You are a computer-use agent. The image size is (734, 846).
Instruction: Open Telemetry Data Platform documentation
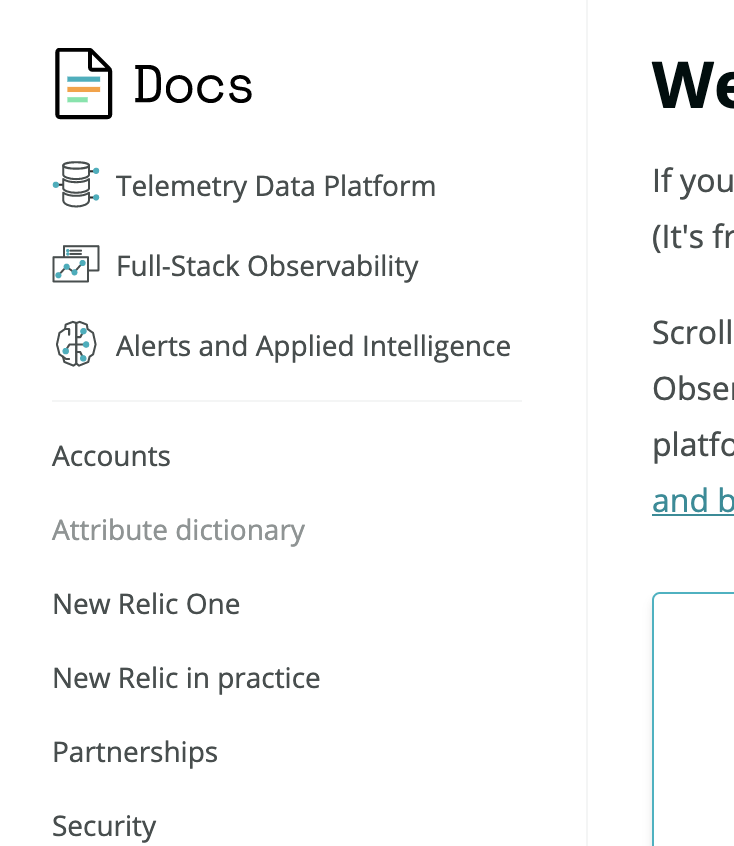point(276,186)
